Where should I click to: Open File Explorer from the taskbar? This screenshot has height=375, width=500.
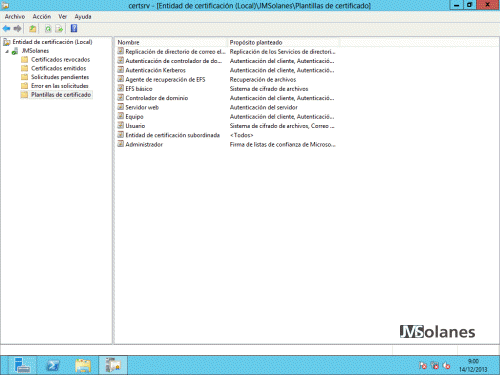(83, 365)
